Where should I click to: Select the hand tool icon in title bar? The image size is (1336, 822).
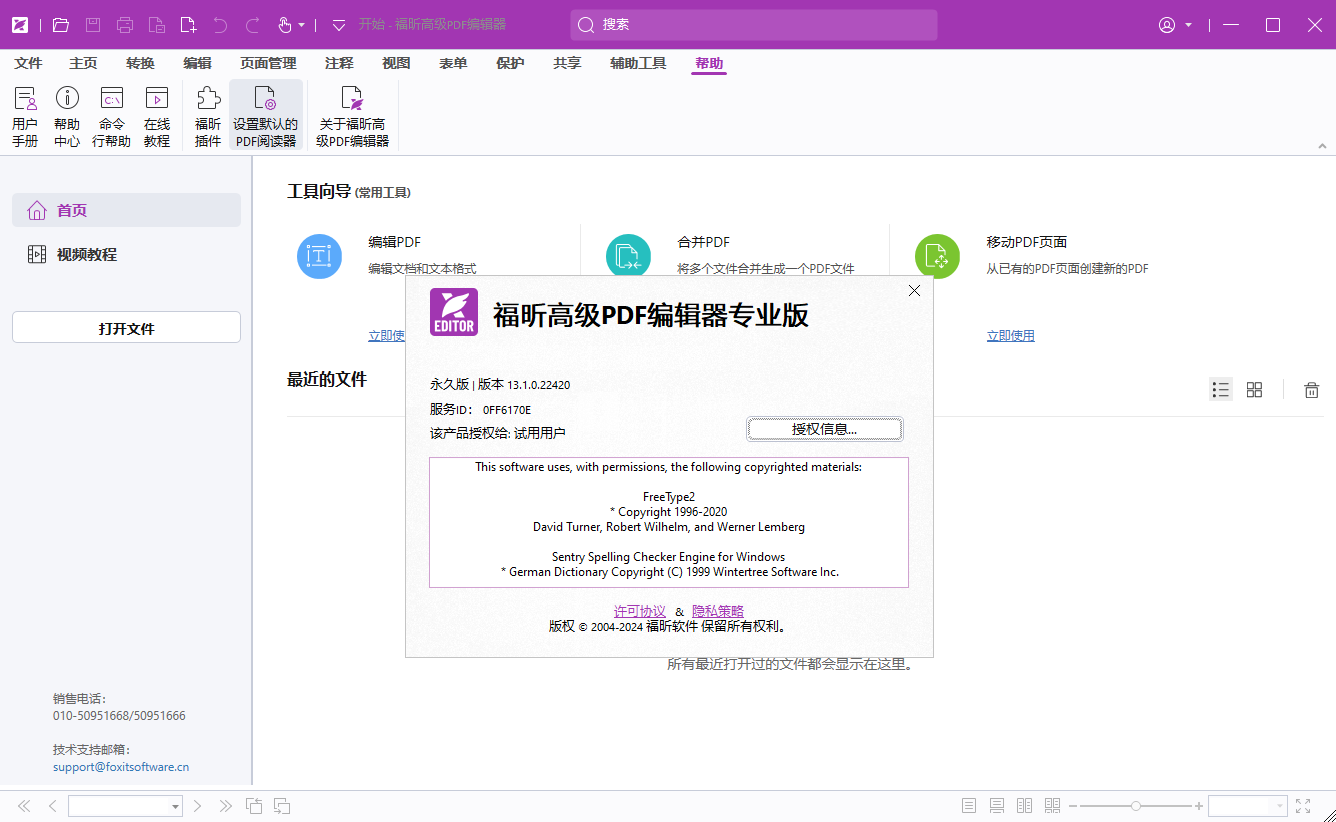click(x=285, y=25)
